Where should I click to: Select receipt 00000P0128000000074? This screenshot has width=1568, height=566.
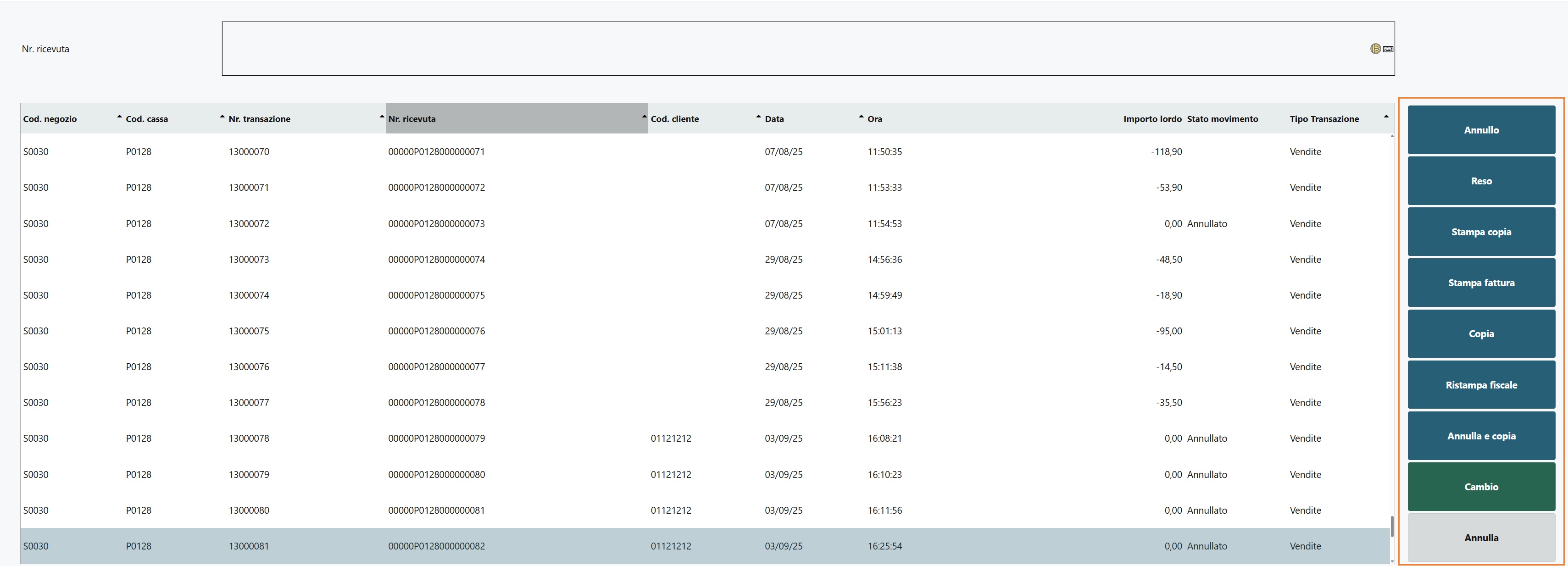pos(436,259)
